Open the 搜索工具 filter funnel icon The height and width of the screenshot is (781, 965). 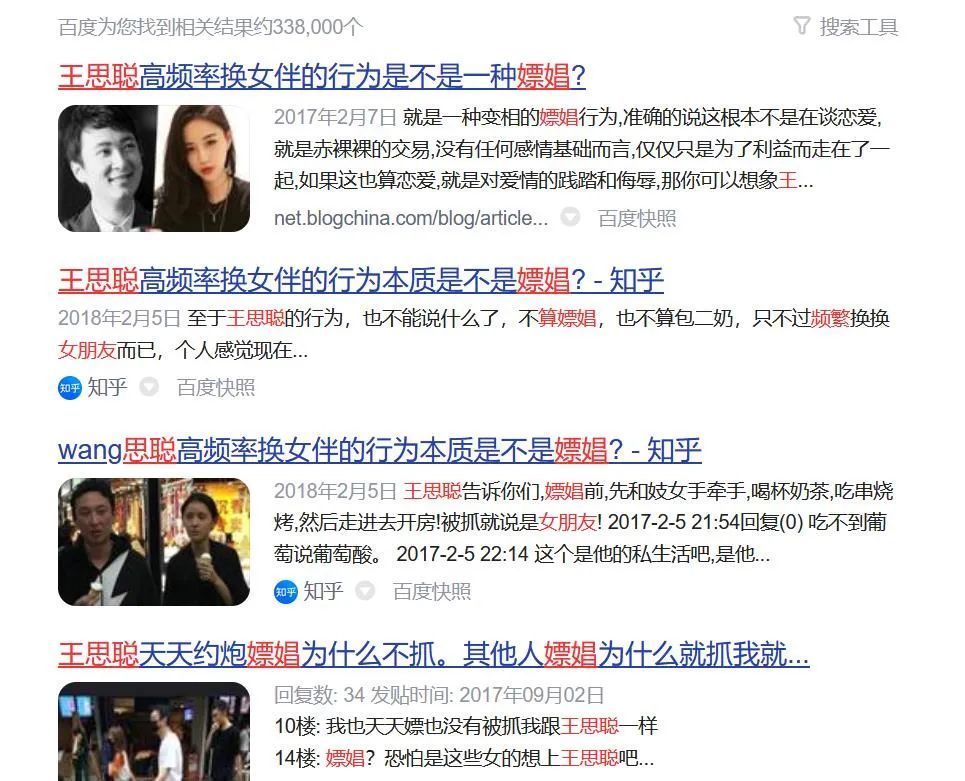click(801, 26)
